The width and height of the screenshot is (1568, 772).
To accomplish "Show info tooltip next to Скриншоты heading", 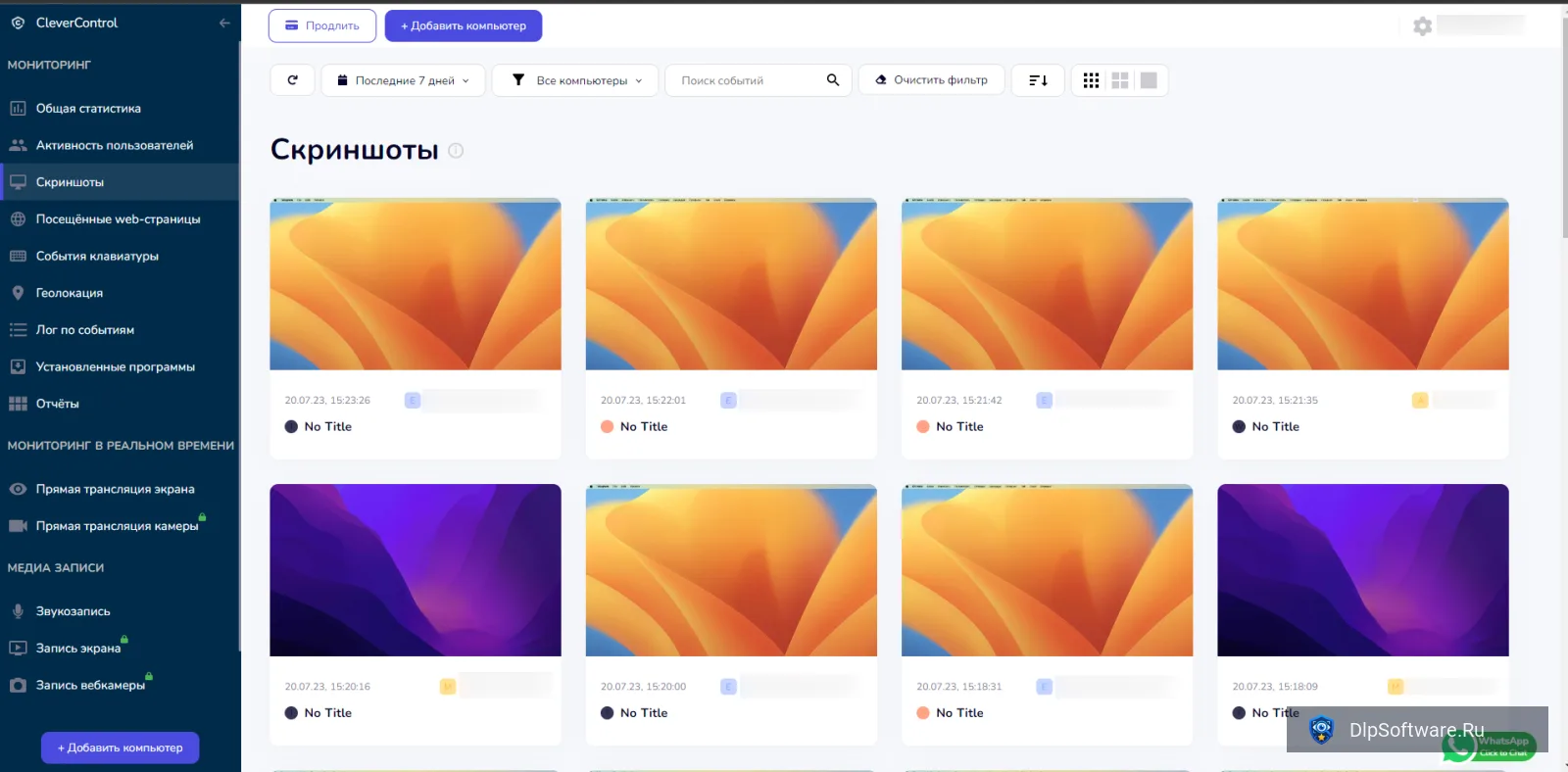I will click(x=456, y=150).
